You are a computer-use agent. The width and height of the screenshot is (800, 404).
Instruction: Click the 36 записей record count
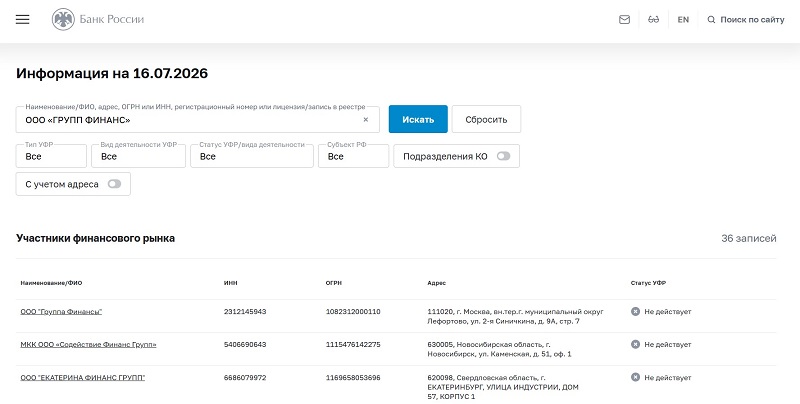tap(748, 238)
